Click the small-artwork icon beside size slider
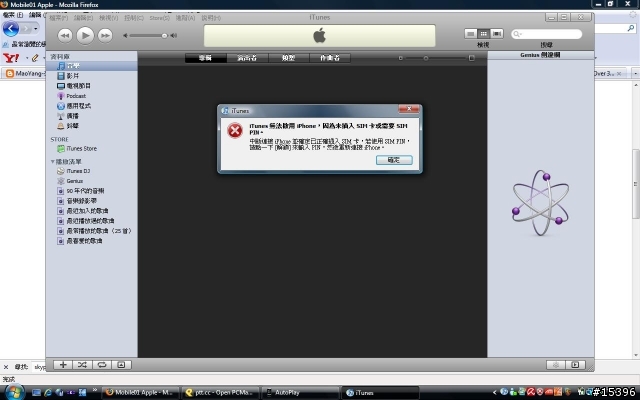Image resolution: width=640 pixels, height=400 pixels. pyautogui.click(x=400, y=58)
